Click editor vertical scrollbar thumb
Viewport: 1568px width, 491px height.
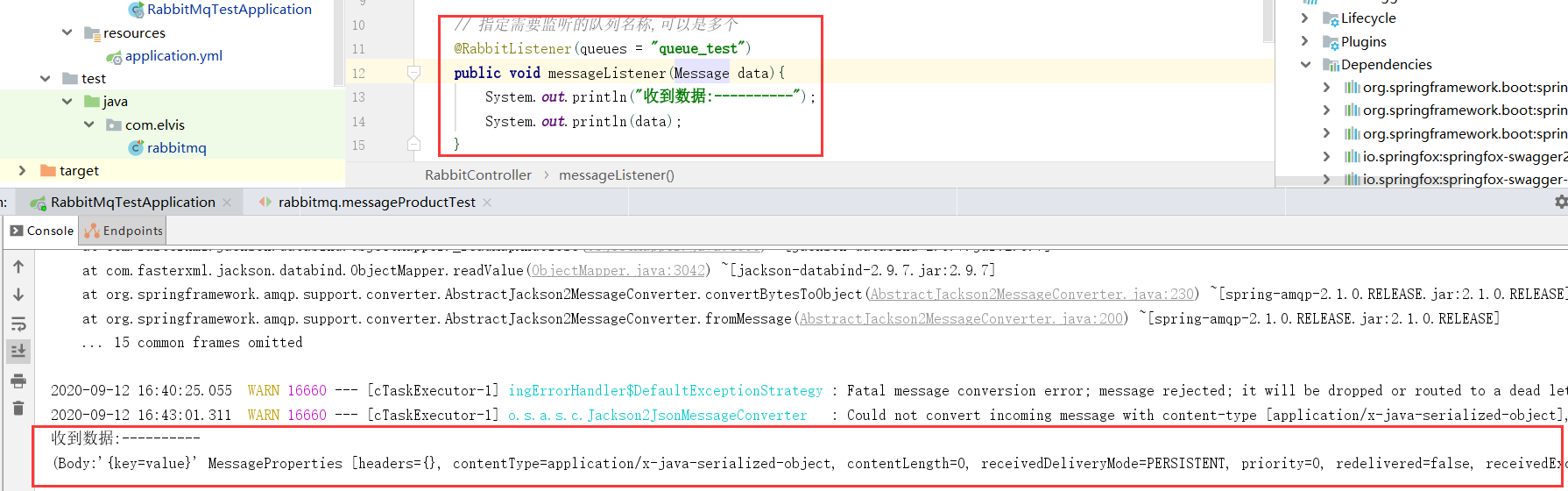pos(1268,21)
